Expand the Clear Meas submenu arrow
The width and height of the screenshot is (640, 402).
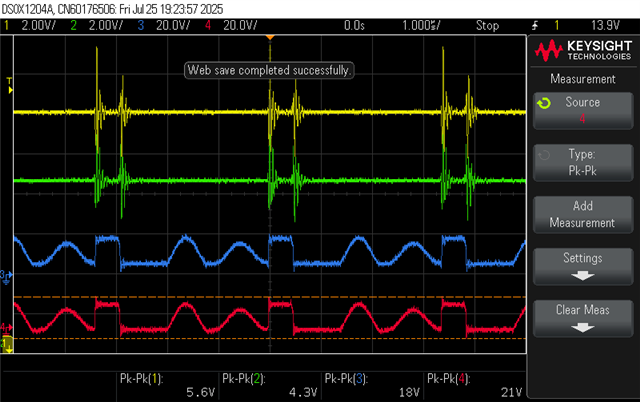click(x=582, y=328)
